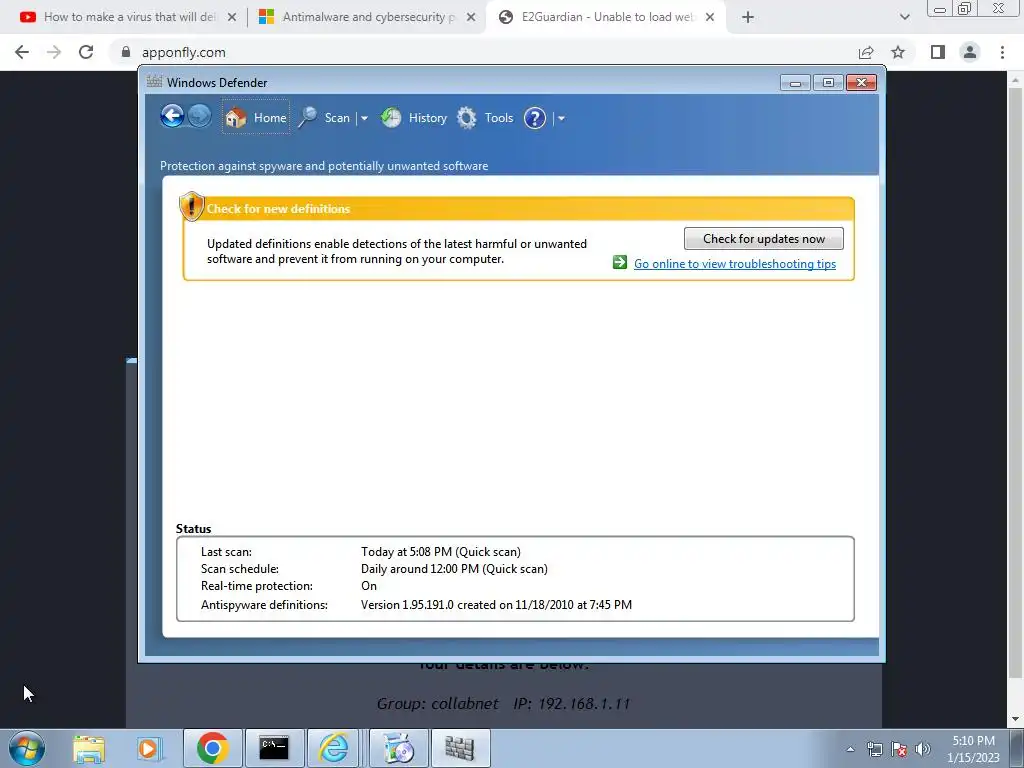This screenshot has width=1024, height=768.
Task: Maximize the Windows Defender window
Action: [828, 82]
